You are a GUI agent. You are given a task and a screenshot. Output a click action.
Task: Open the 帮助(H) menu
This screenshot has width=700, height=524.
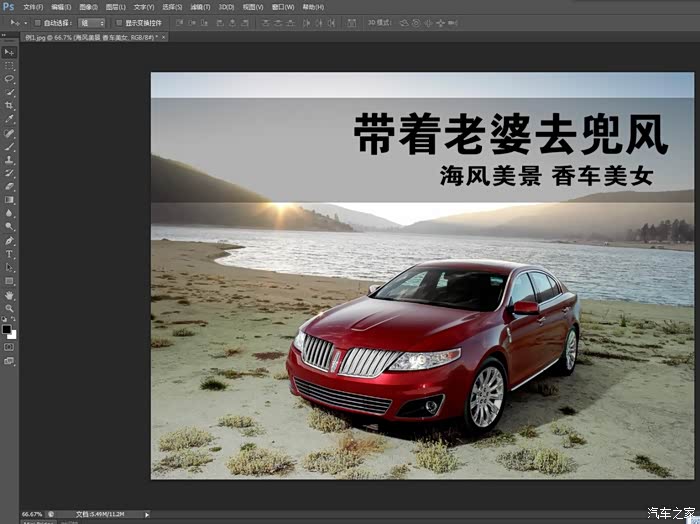313,7
